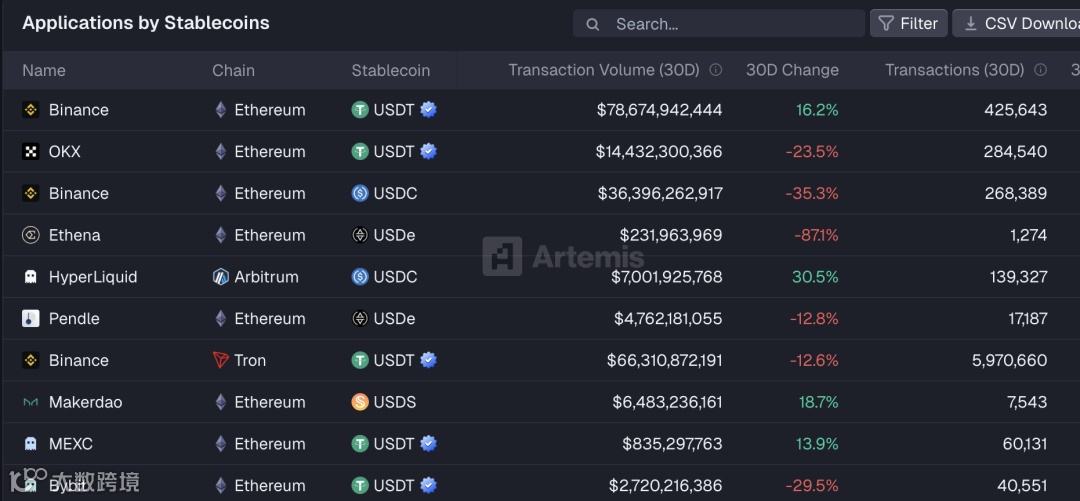Click the Binance logo in the $78,674,942,444 row
The width and height of the screenshot is (1080, 501).
[x=31, y=110]
